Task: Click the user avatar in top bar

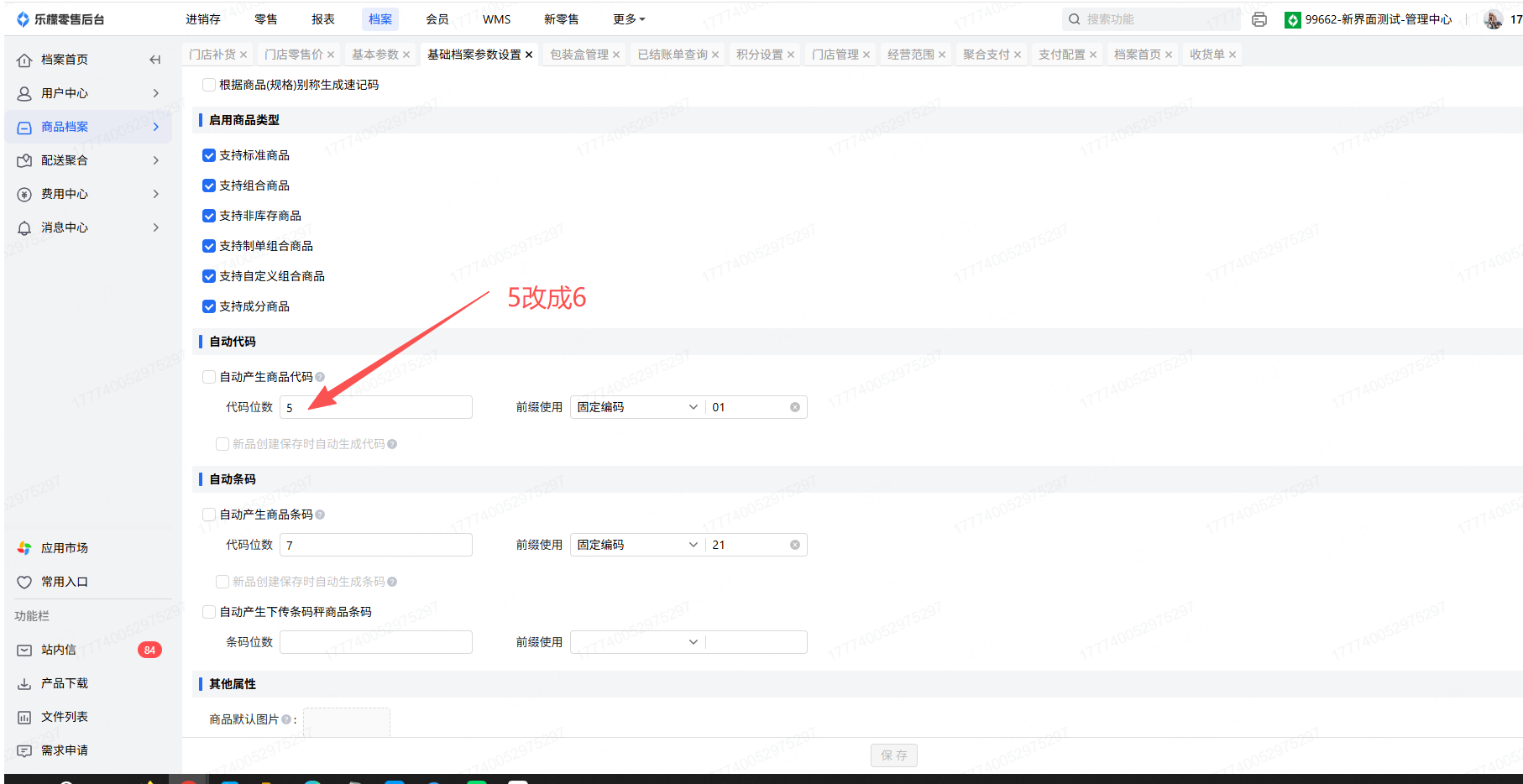Action: [1493, 19]
